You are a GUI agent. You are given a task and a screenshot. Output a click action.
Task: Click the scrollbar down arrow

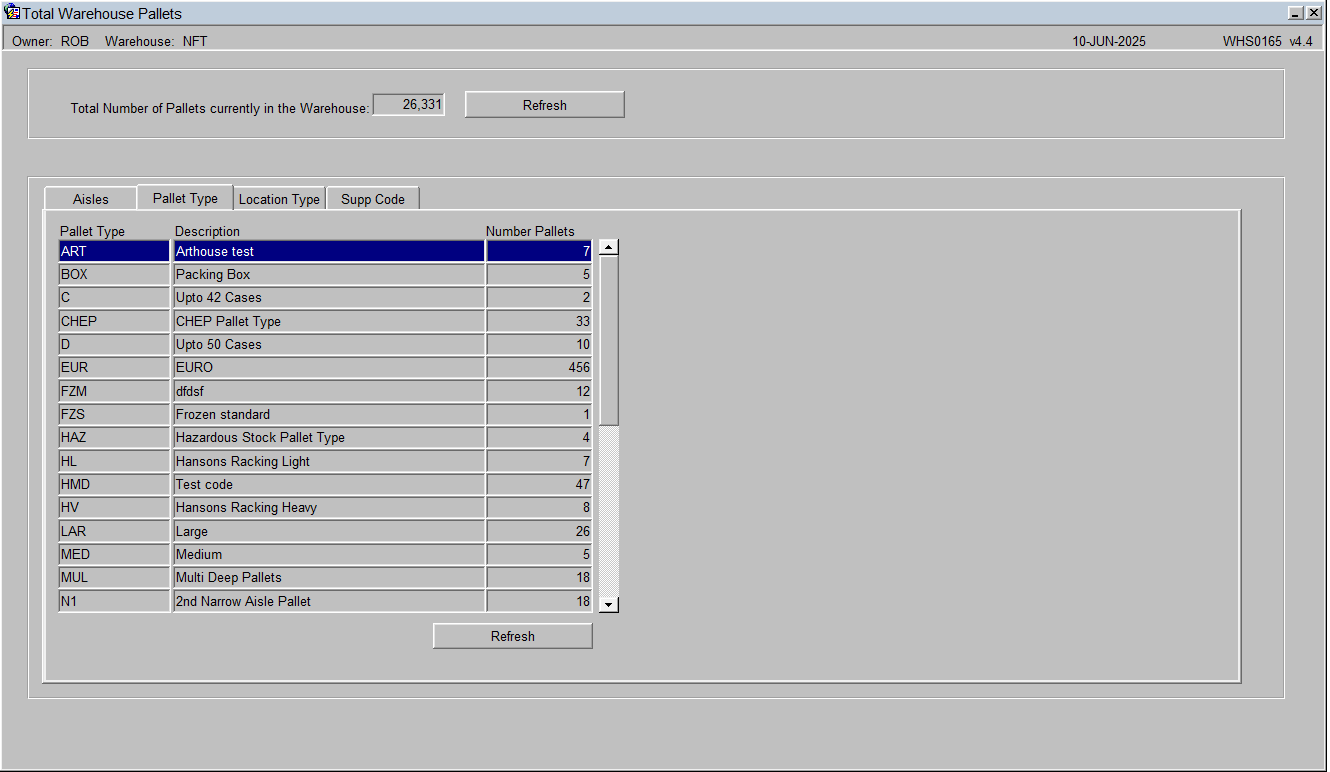(x=609, y=604)
